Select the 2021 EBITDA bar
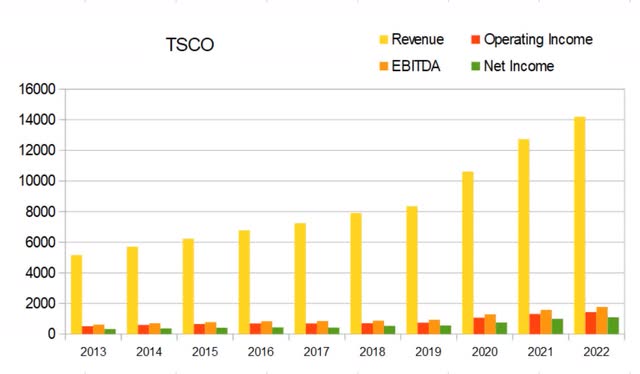The image size is (640, 374). [546, 322]
